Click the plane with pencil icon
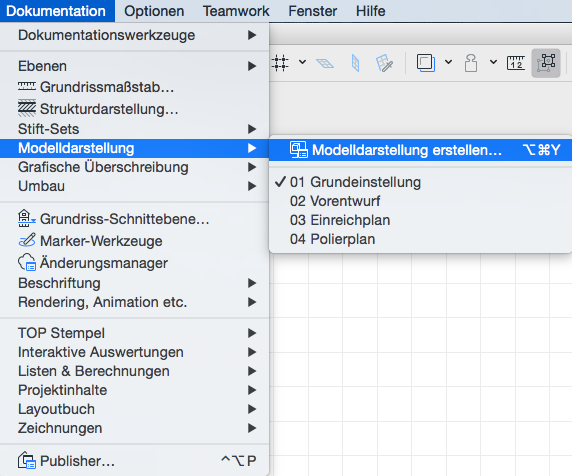The width and height of the screenshot is (572, 476). pyautogui.click(x=384, y=63)
